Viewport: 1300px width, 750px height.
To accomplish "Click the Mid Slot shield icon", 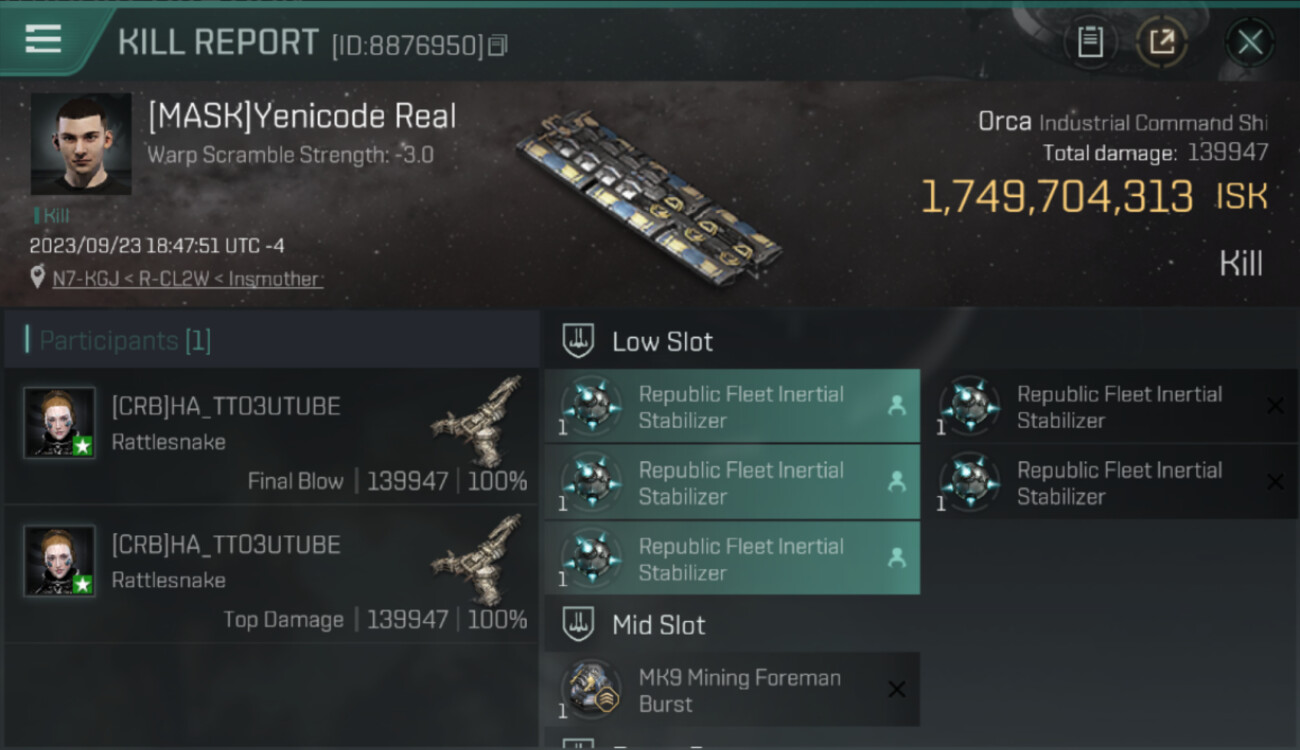I will click(x=578, y=625).
